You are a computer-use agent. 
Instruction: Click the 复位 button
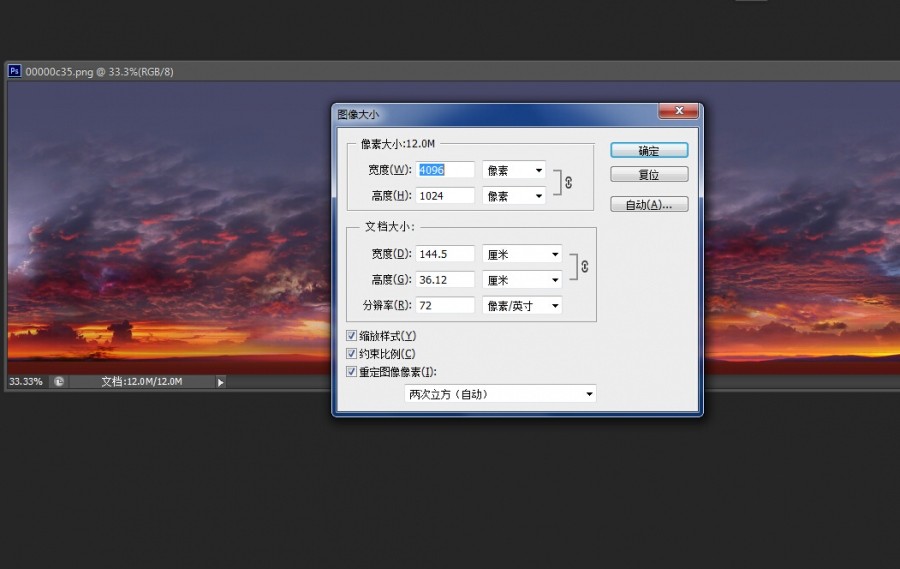[649, 175]
